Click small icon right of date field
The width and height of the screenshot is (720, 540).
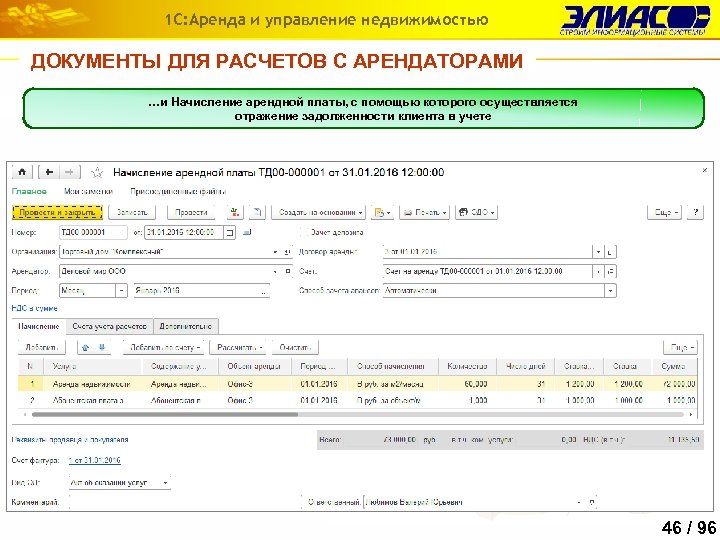coord(247,232)
